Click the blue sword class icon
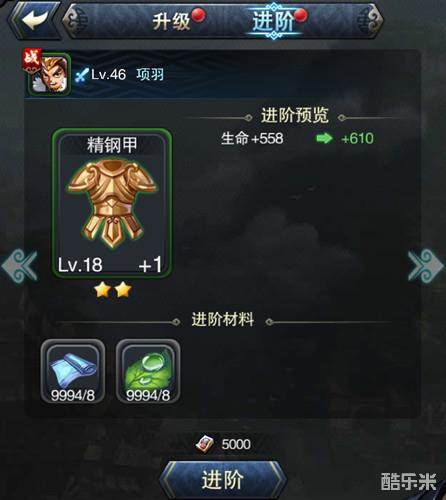Viewport: 446px width, 500px height. (x=82, y=75)
